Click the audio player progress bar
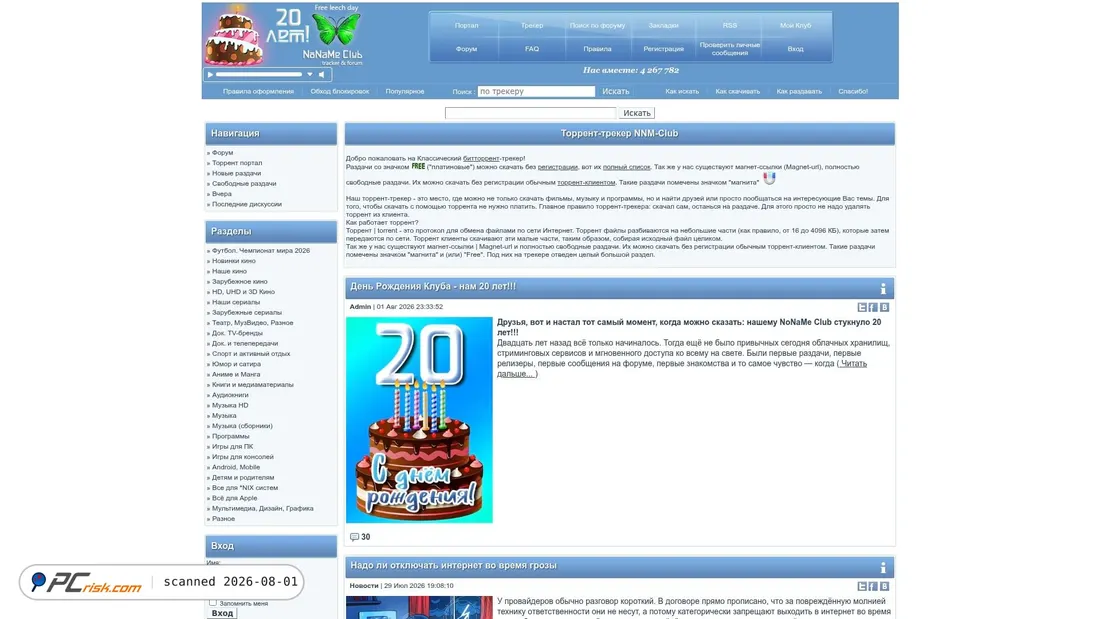 259,74
